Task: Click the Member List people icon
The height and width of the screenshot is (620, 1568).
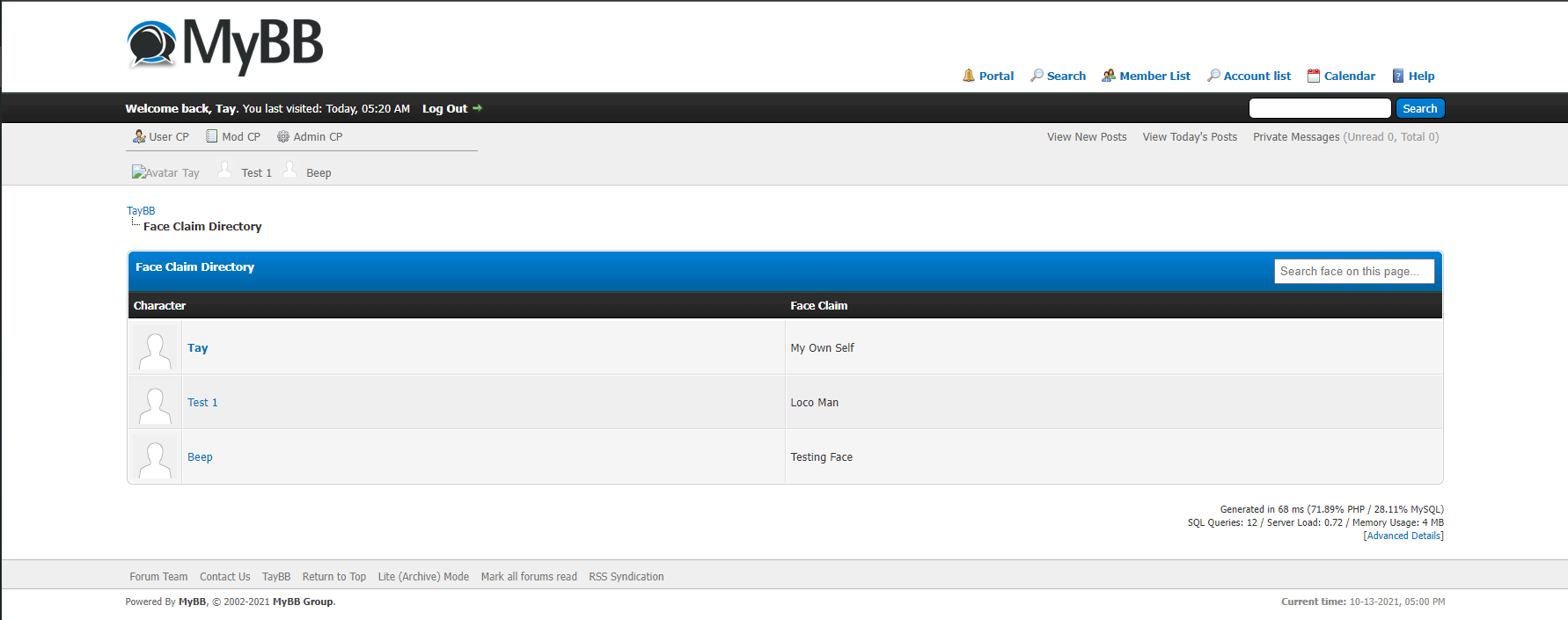Action: pos(1109,76)
